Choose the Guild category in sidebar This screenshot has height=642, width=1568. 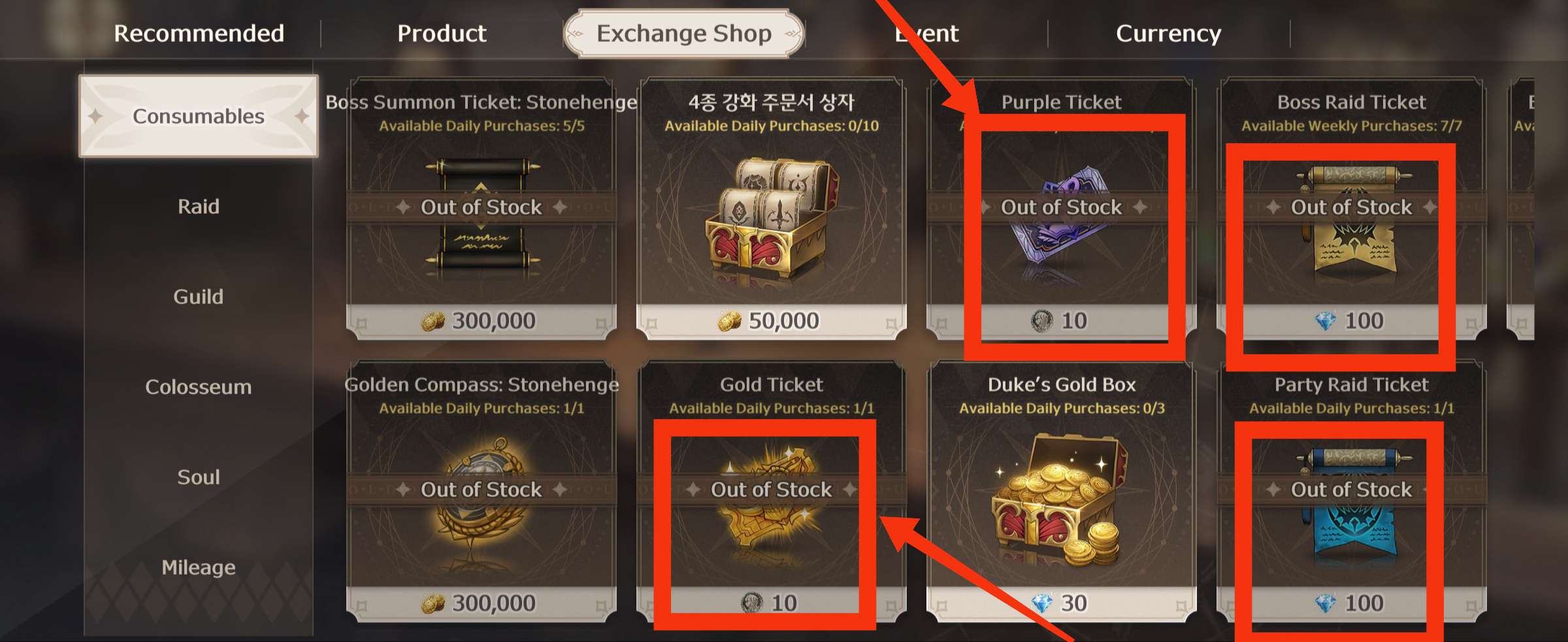[199, 297]
